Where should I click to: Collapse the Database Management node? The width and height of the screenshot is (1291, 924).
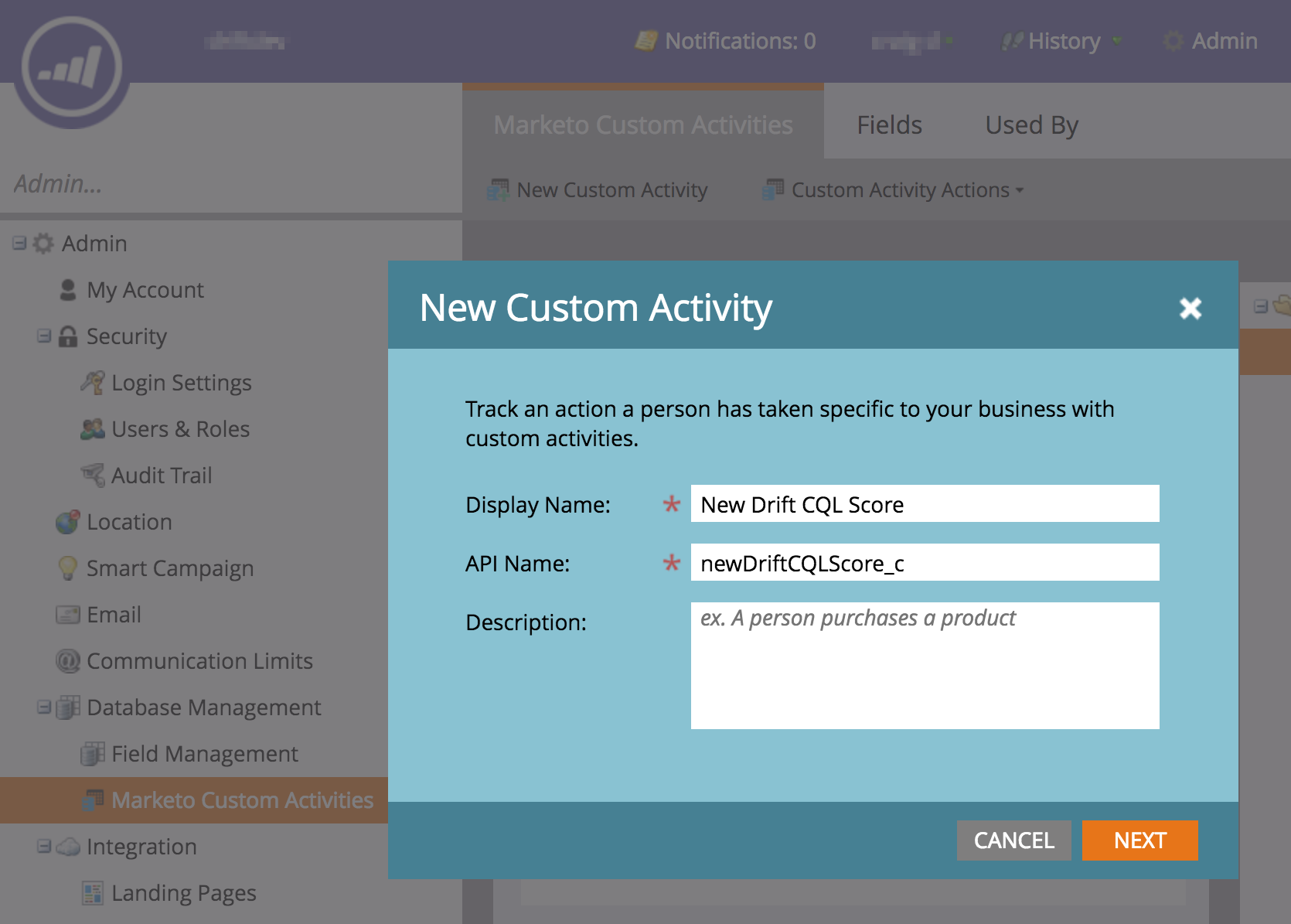point(44,707)
